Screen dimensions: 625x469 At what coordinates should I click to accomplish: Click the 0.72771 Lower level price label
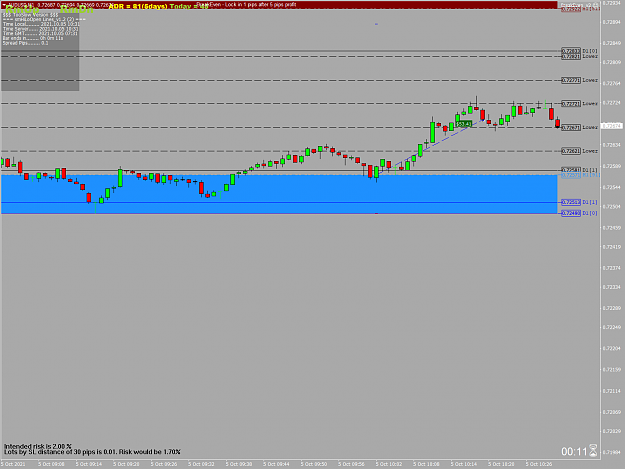[x=571, y=80]
